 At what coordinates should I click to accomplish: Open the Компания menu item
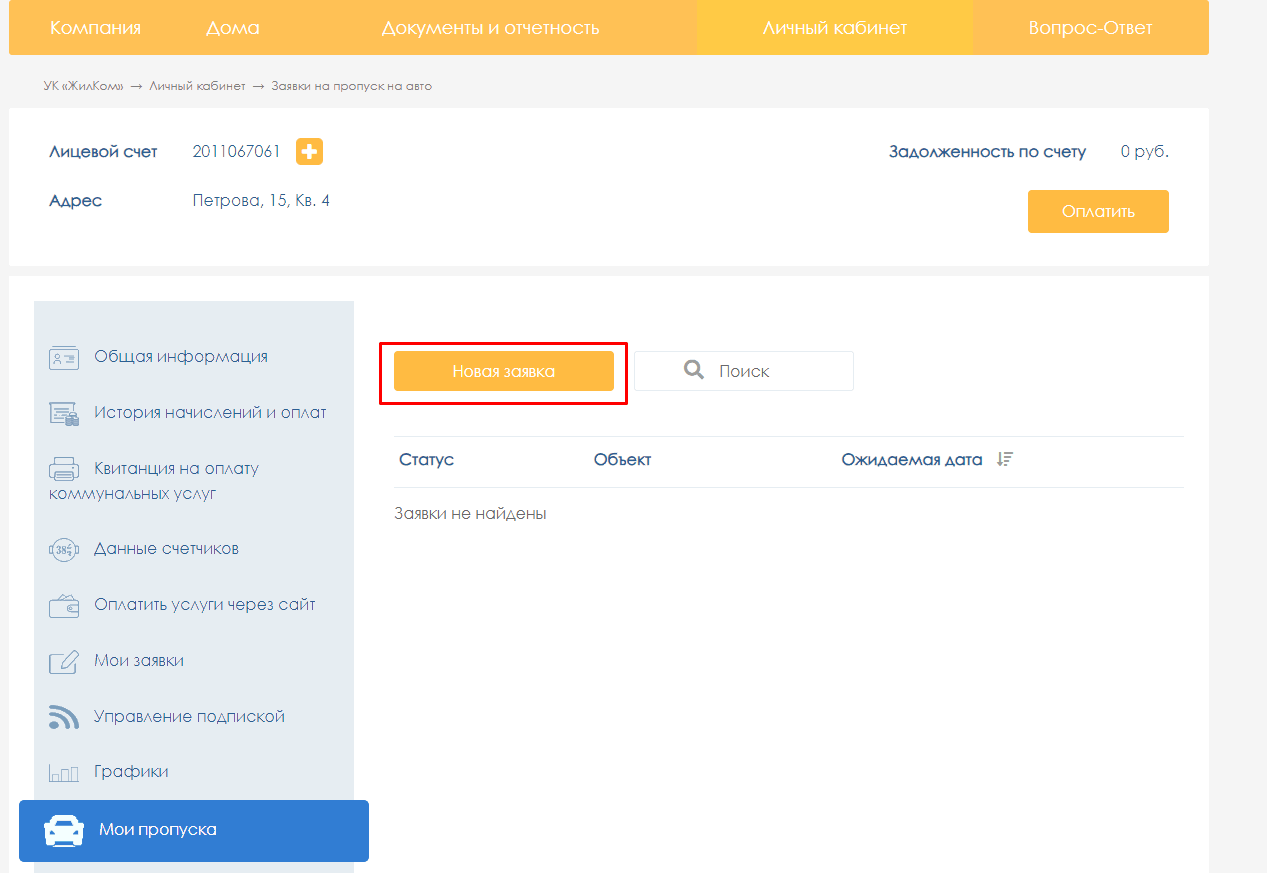[95, 28]
